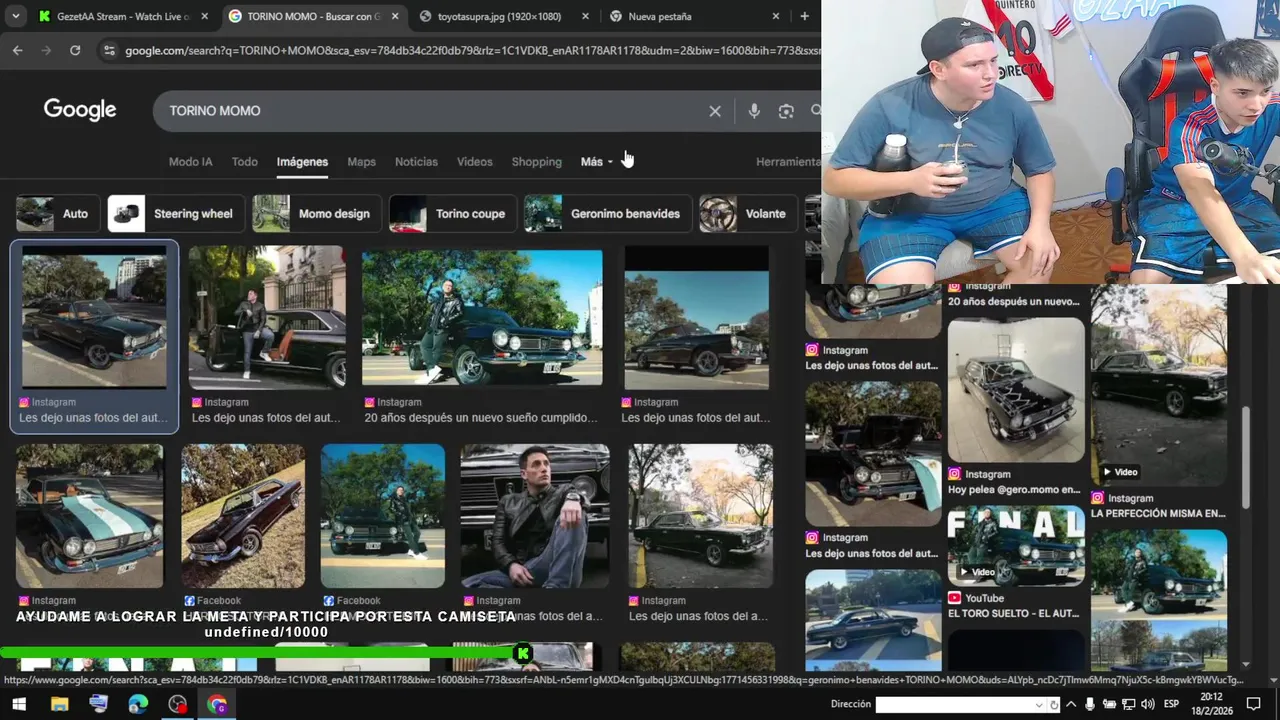Open network status tray icon
This screenshot has width=1280, height=720.
coord(1128,704)
